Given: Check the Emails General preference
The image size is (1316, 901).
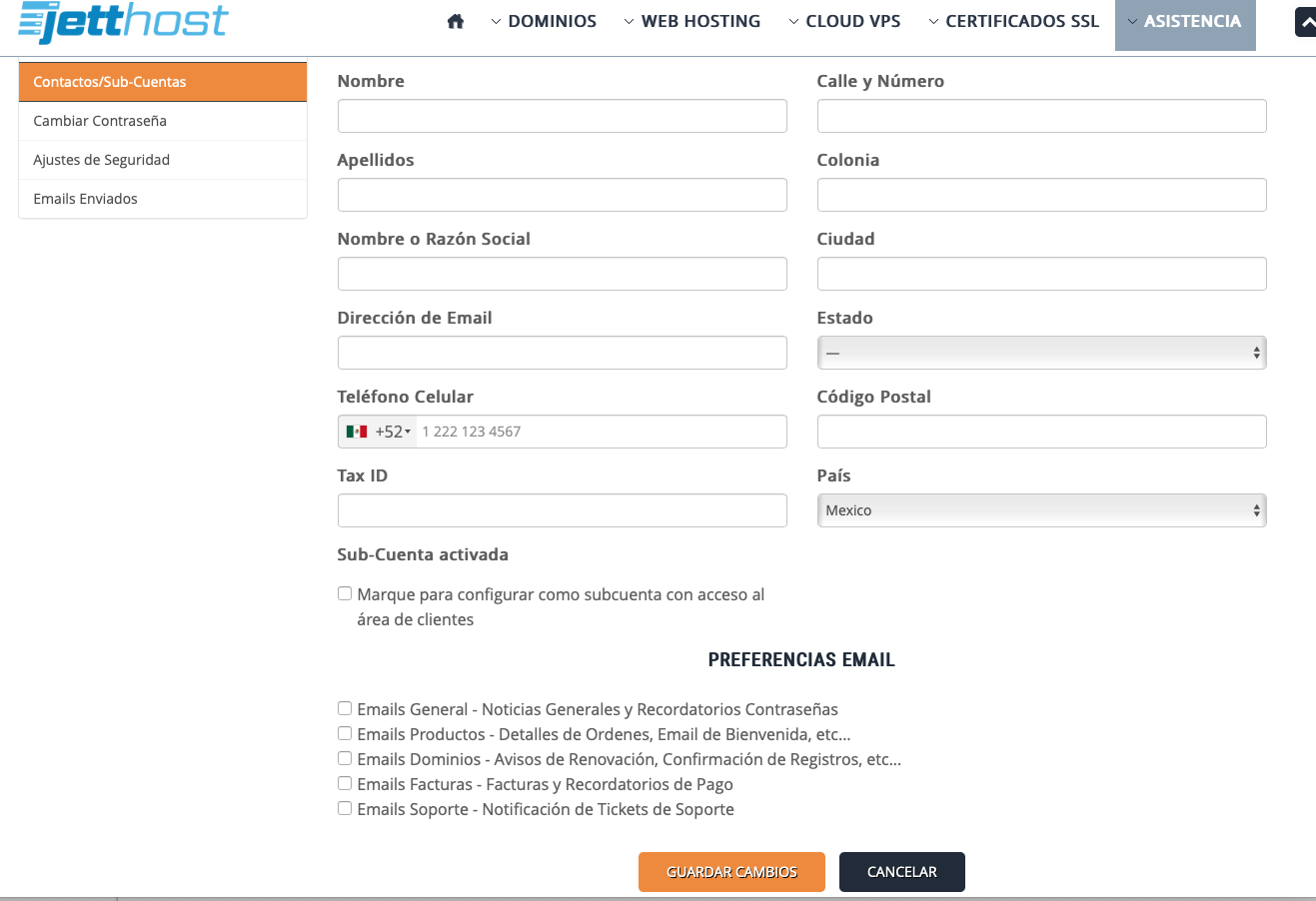Looking at the screenshot, I should [x=345, y=708].
